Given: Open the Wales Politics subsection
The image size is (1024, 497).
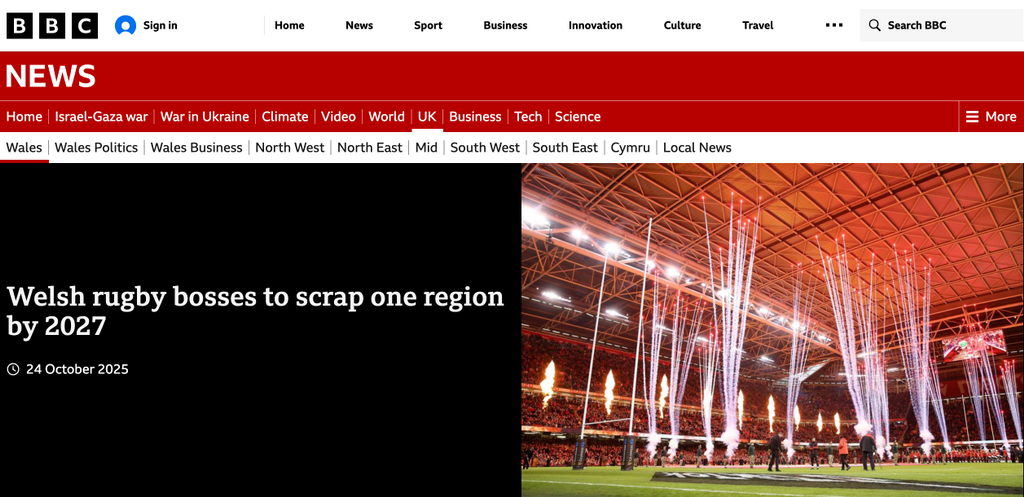Looking at the screenshot, I should 96,148.
